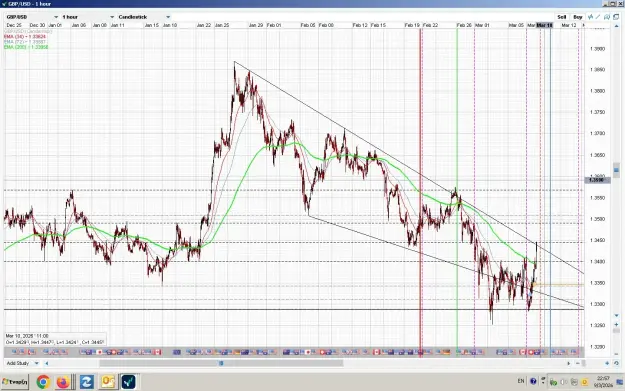Click the reset zoom icon at bottom right
Viewport: 625px width, 391px height.
pyautogui.click(x=616, y=363)
